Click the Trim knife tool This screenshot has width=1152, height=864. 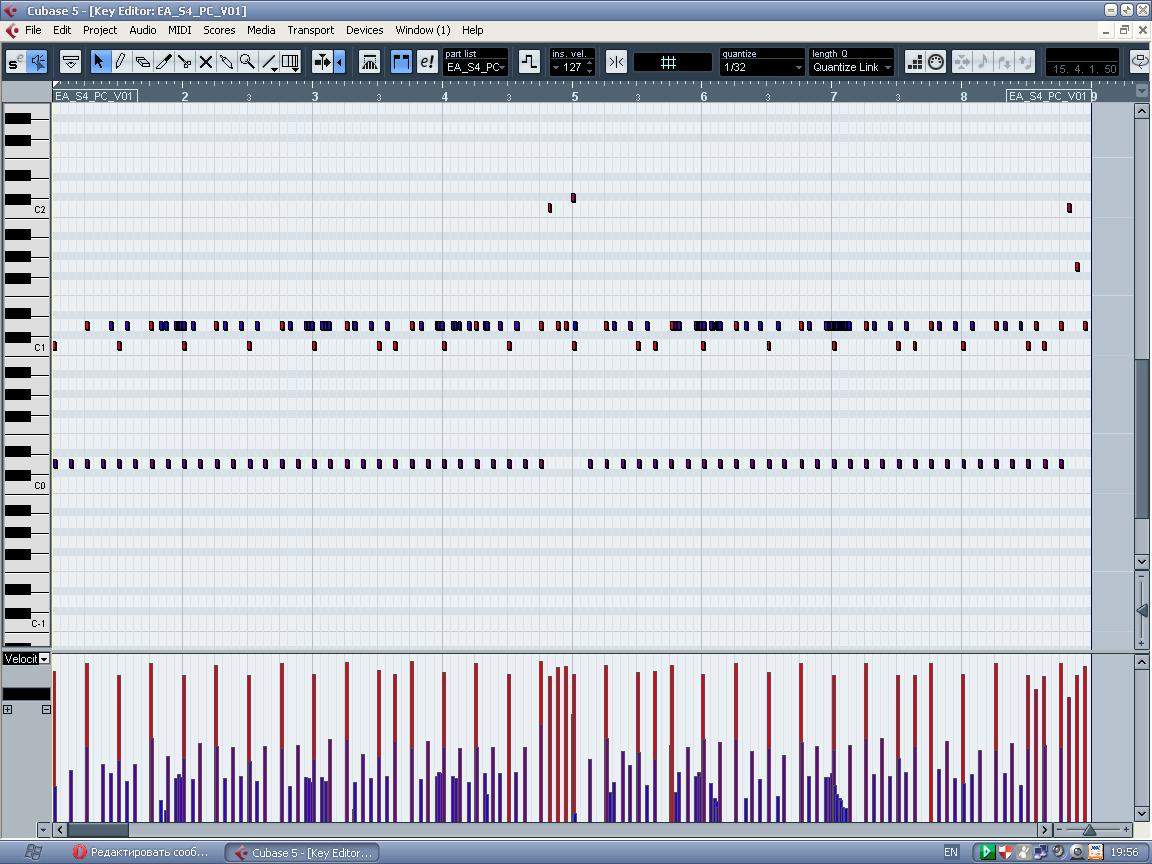[x=163, y=62]
